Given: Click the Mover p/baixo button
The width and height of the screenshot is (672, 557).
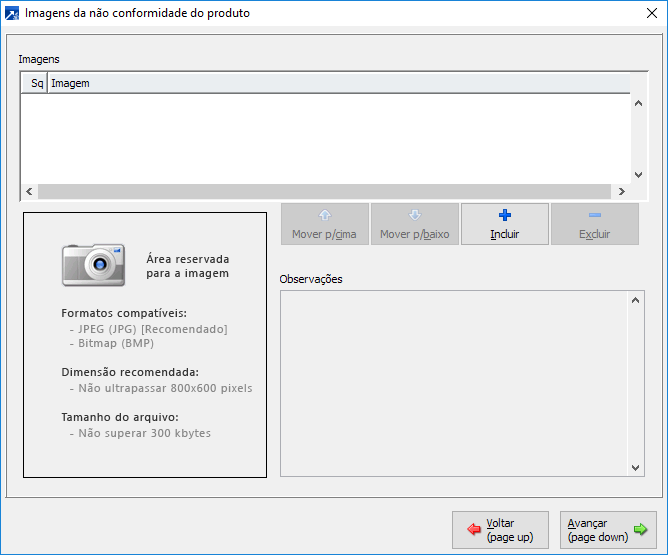Looking at the screenshot, I should click(417, 225).
